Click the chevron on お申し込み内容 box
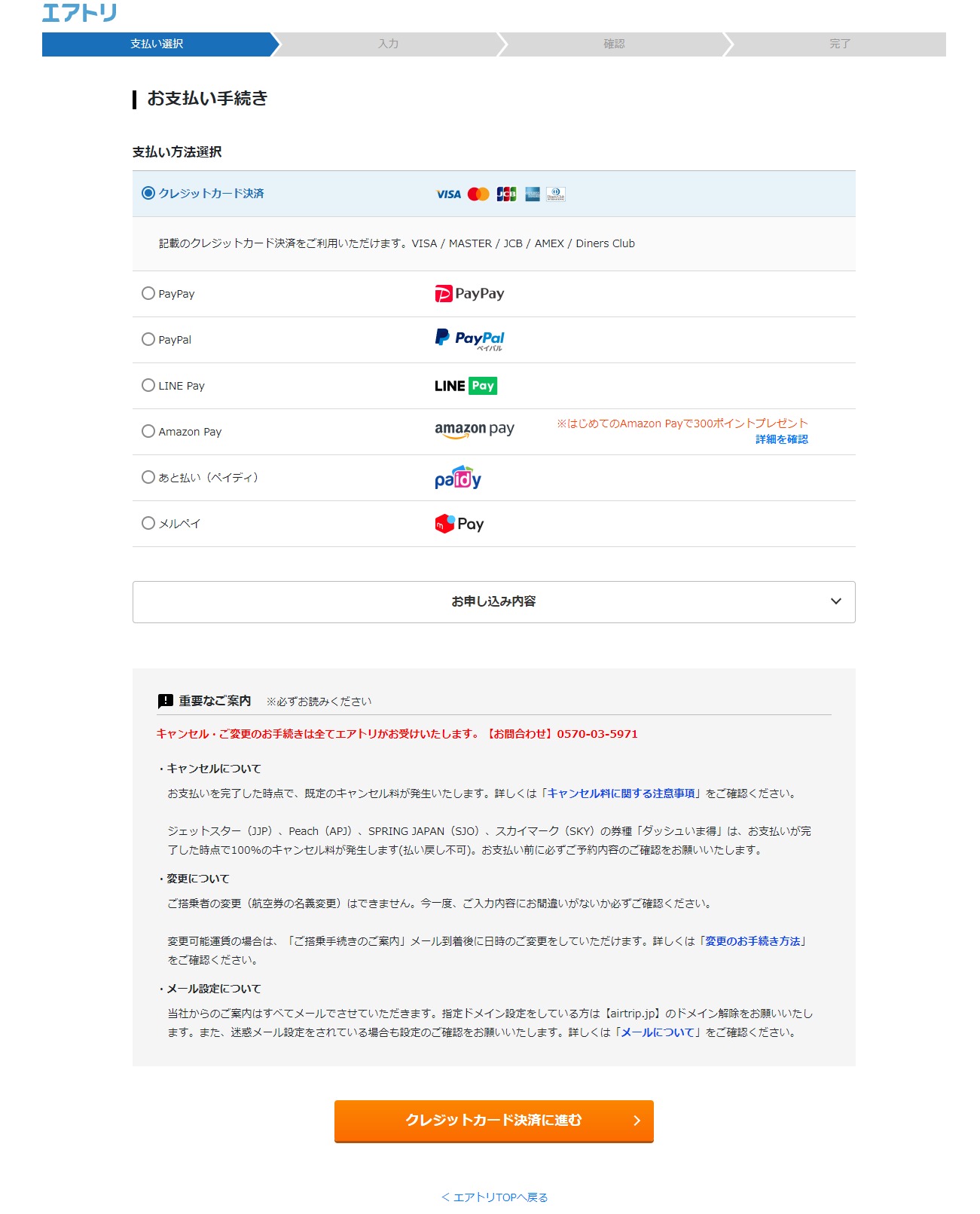Image resolution: width=980 pixels, height=1214 pixels. tap(836, 601)
